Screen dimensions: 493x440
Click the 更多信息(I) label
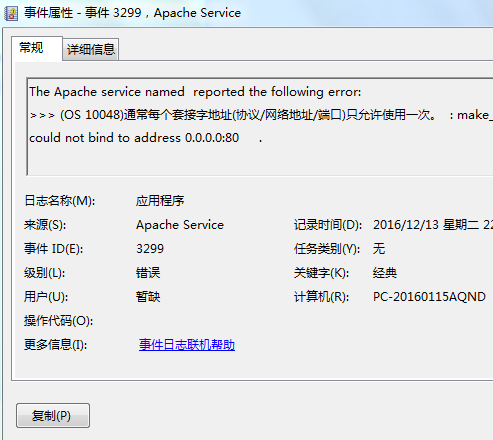coord(56,345)
